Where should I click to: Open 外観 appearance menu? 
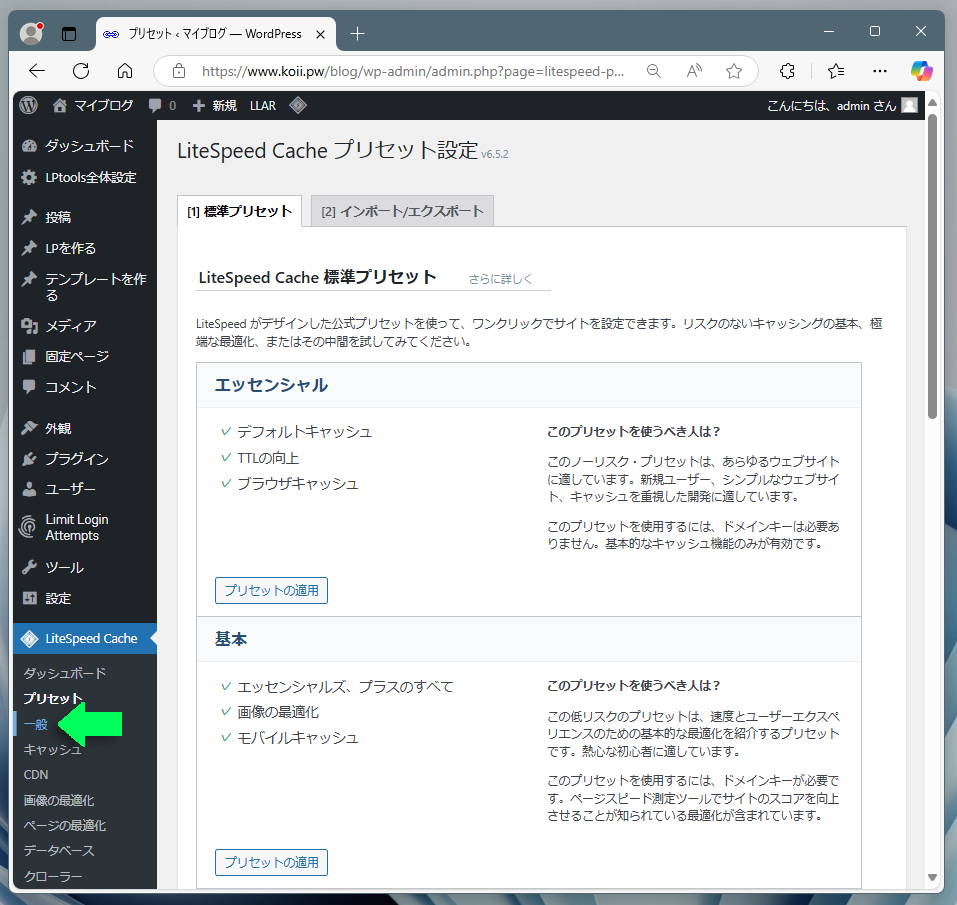pos(85,428)
